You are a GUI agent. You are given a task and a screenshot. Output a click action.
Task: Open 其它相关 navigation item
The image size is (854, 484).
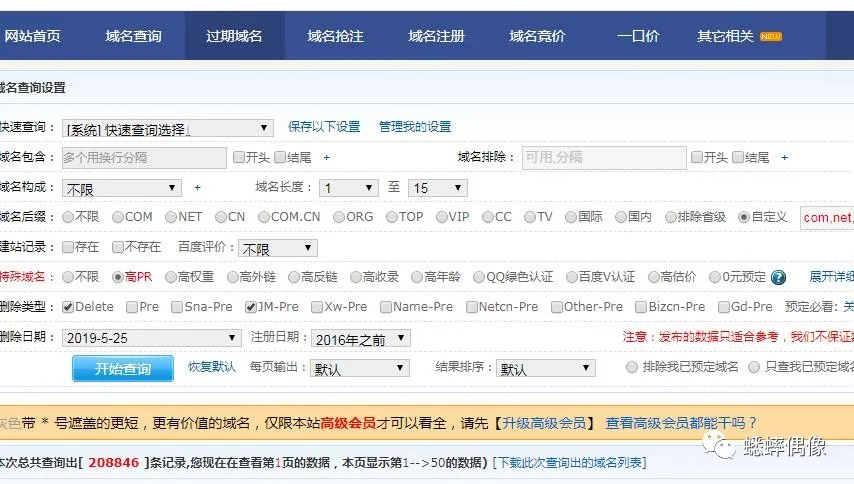725,36
